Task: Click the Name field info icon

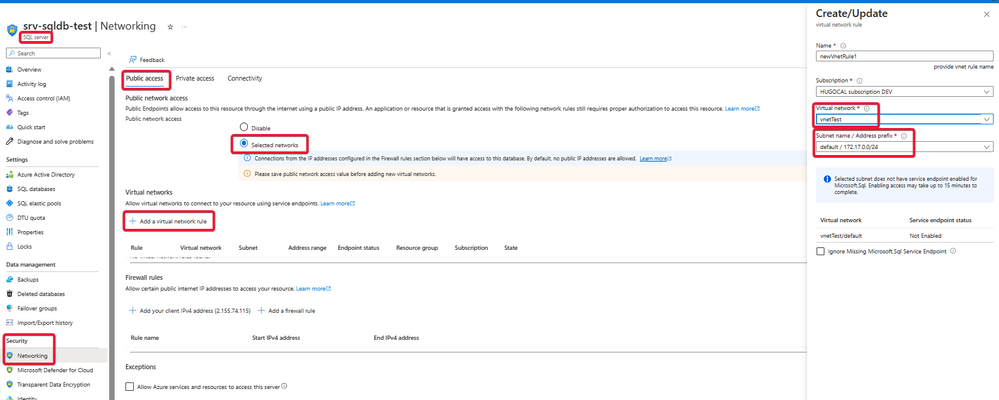Action: click(843, 46)
